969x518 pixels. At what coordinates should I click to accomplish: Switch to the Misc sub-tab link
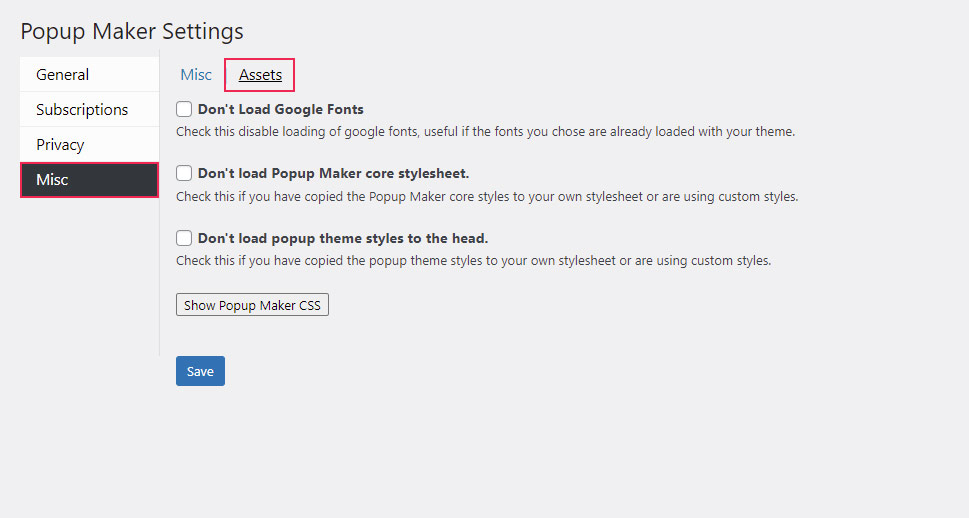coord(196,75)
